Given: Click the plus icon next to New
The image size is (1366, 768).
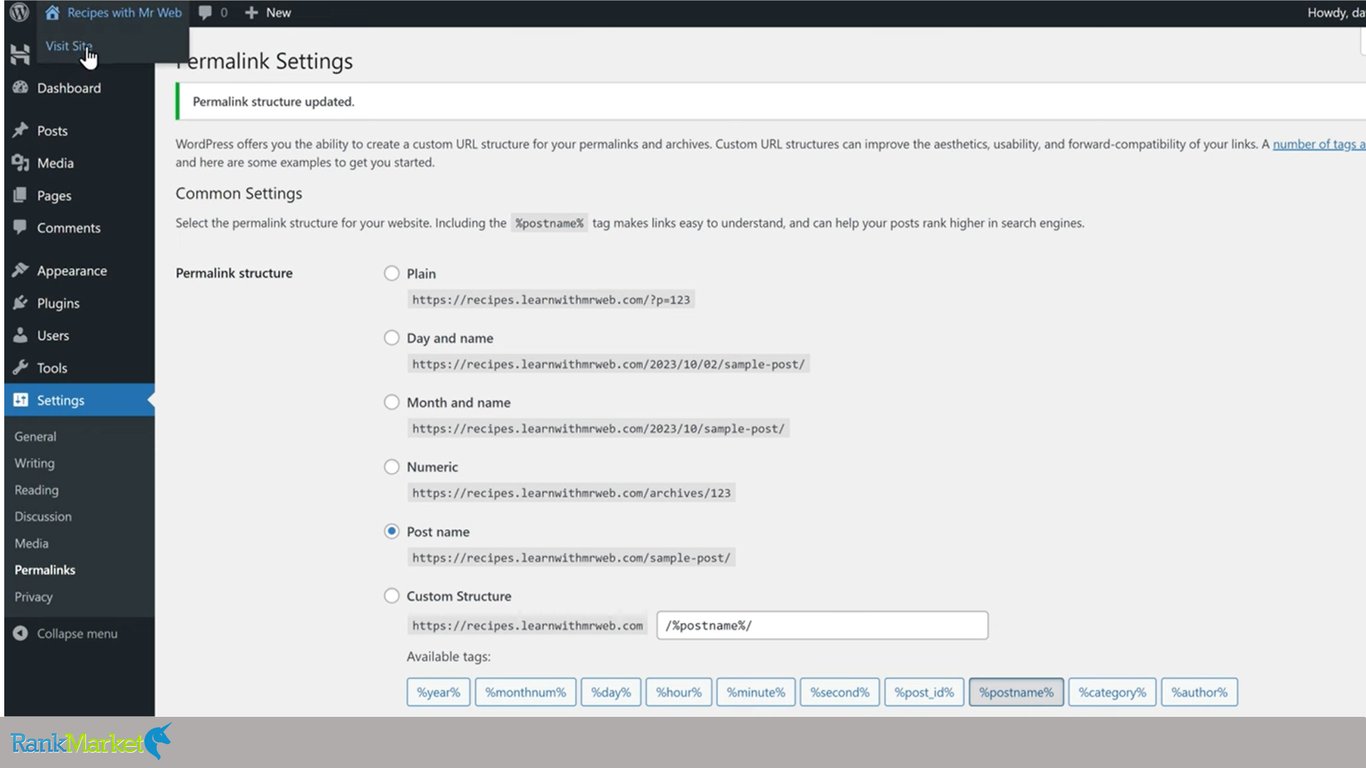Looking at the screenshot, I should [x=252, y=13].
